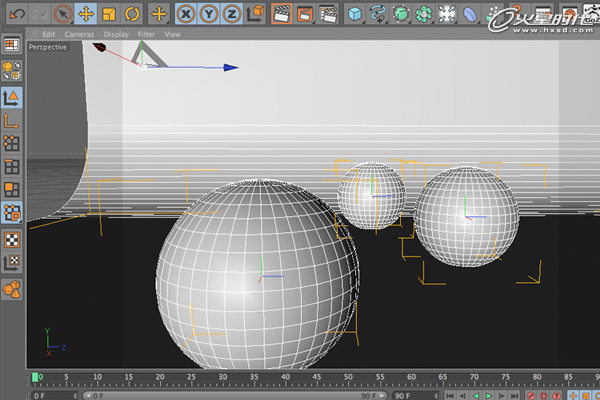Select the Scale tool

point(109,14)
